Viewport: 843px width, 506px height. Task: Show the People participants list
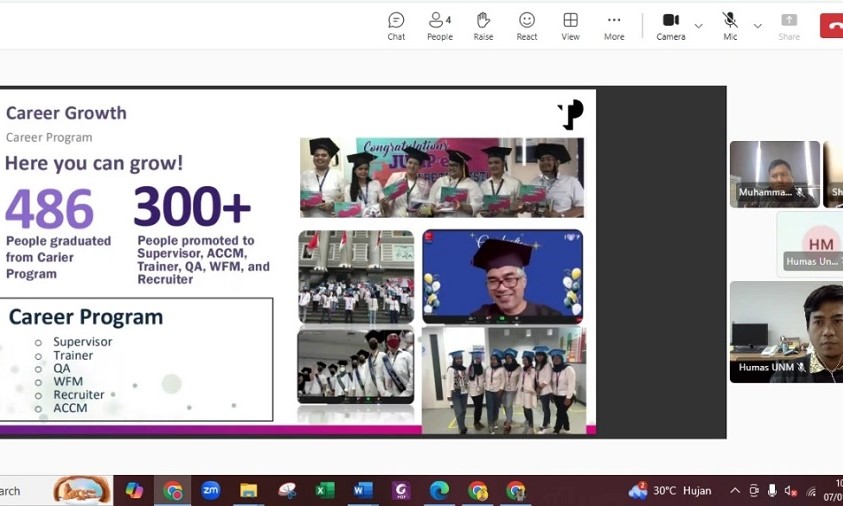(x=439, y=26)
